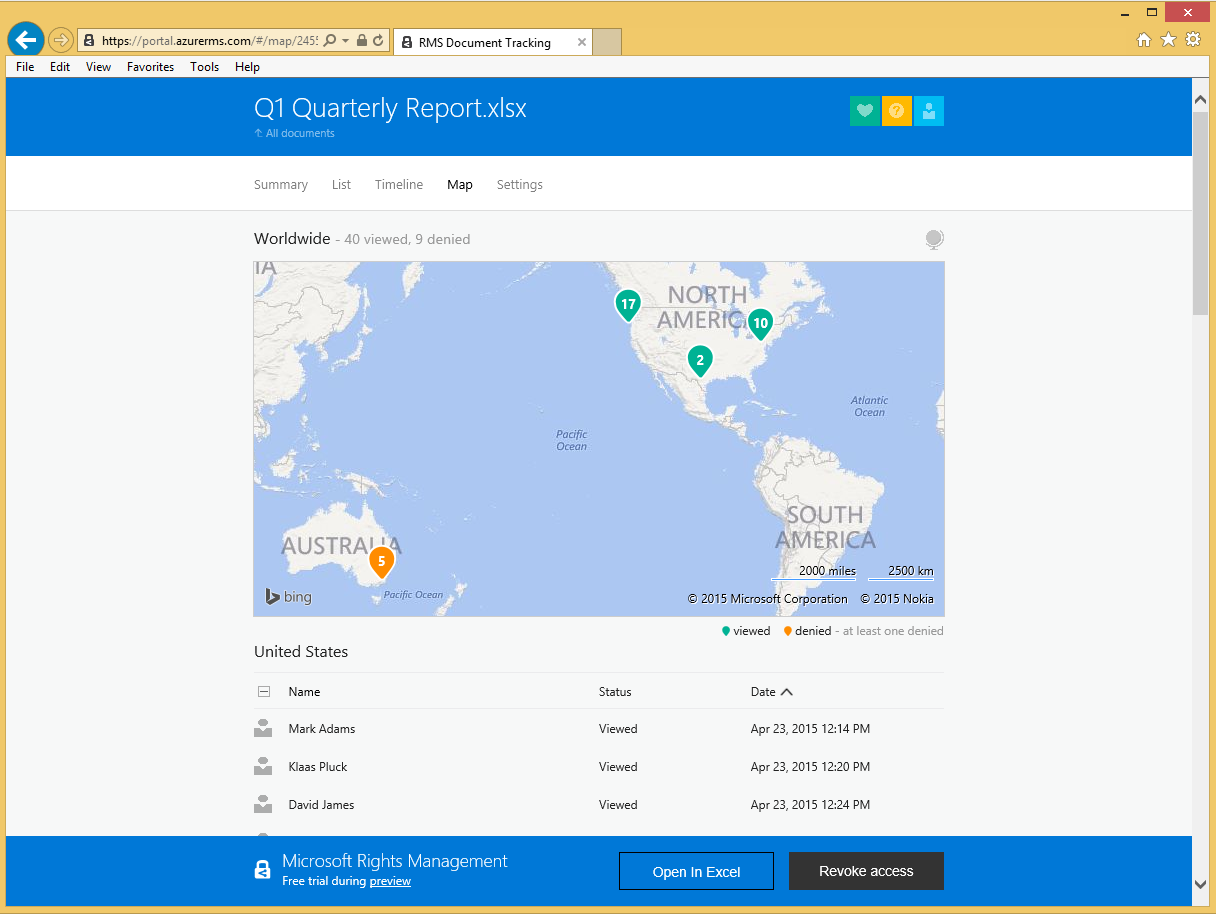
Task: Open the Help menu
Action: pos(247,67)
